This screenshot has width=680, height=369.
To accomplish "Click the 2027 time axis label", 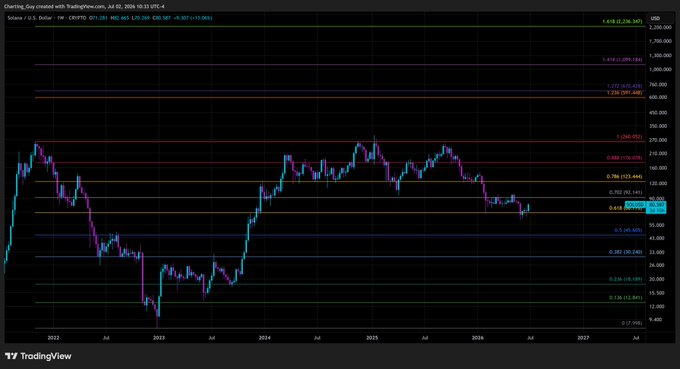I will coord(583,337).
